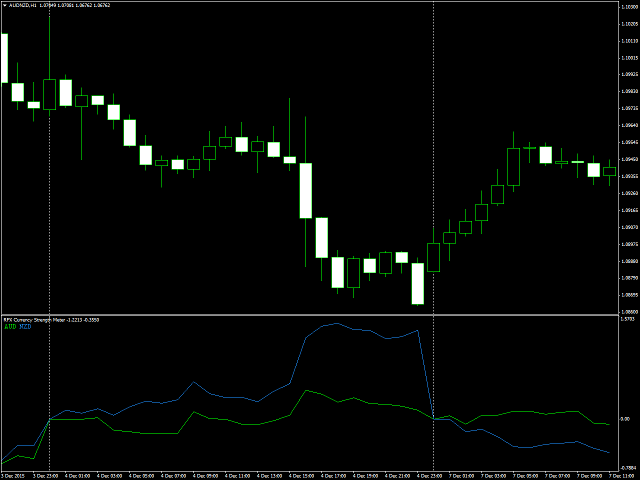Click the blue NZD line at its peak
Screen dimensions: 640x480
pos(337,324)
